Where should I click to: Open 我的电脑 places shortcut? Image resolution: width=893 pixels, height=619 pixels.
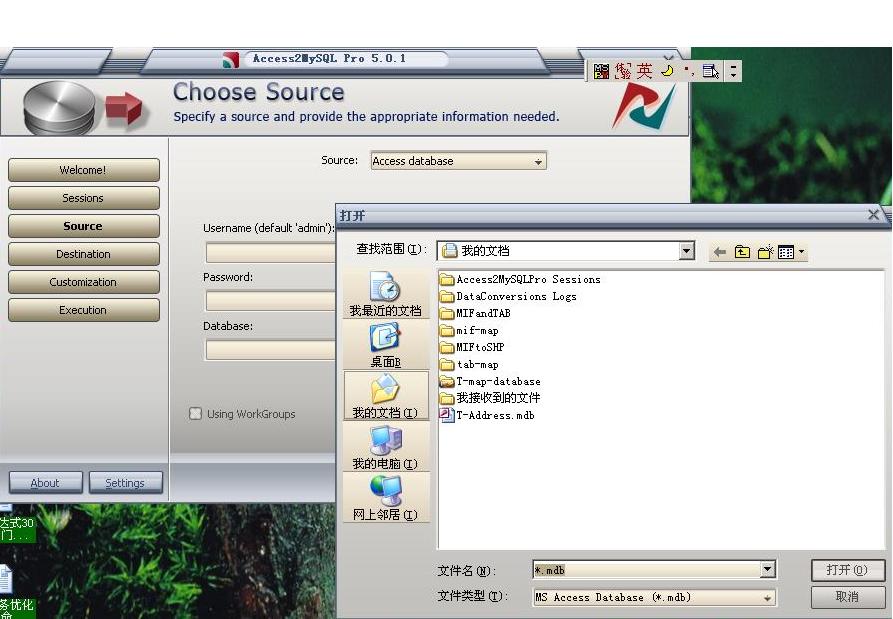pos(386,447)
